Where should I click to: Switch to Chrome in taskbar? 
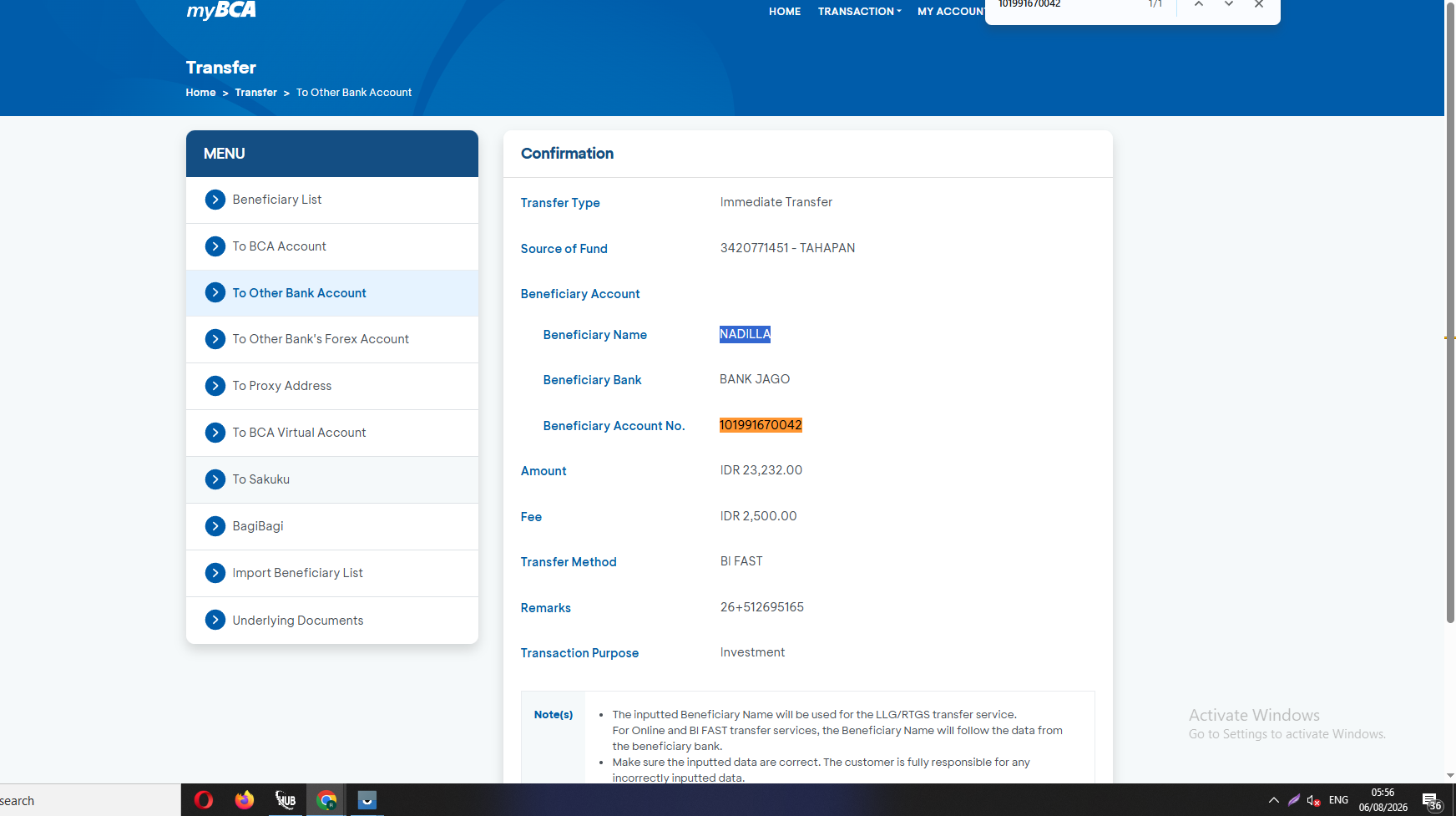pos(326,800)
